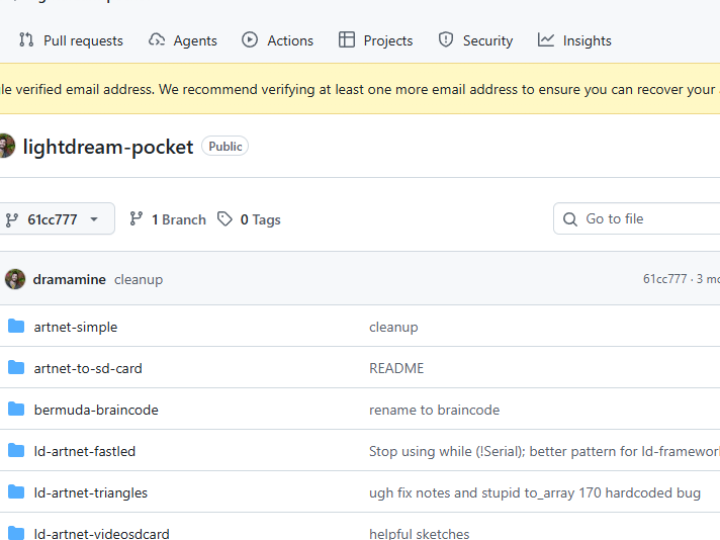Viewport: 720px width, 540px height.
Task: Click the bermuda-braincode folder icon
Action: coord(16,409)
